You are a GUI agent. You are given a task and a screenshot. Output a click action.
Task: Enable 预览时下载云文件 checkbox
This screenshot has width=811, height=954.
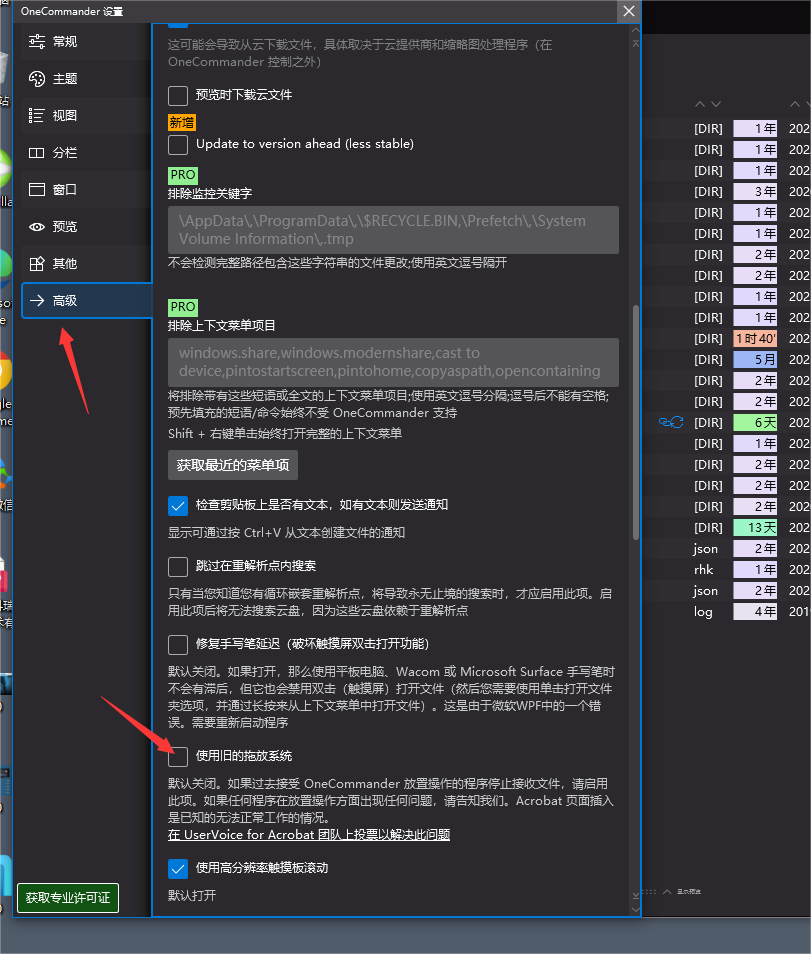[x=178, y=95]
